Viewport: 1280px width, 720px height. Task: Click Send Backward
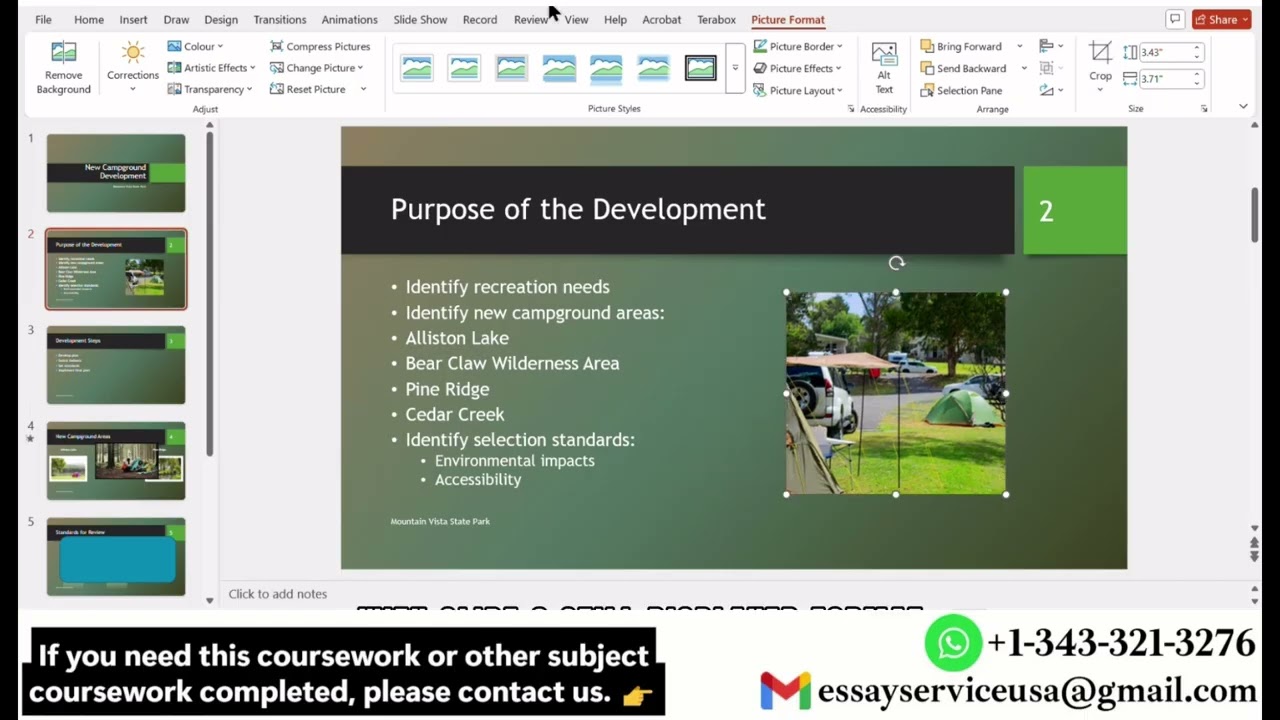click(963, 68)
